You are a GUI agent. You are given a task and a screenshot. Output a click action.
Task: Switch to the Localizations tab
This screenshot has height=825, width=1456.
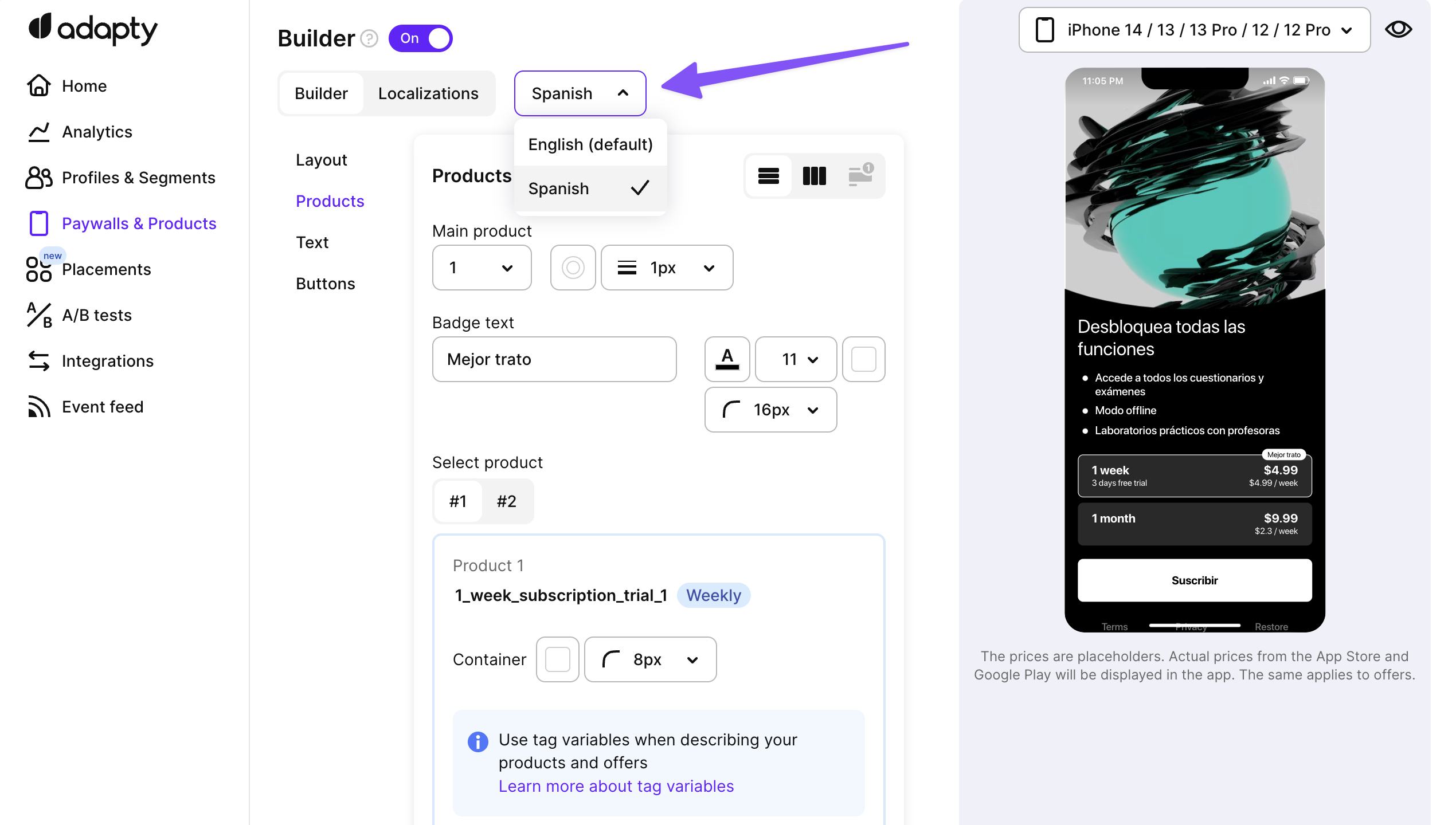(428, 93)
